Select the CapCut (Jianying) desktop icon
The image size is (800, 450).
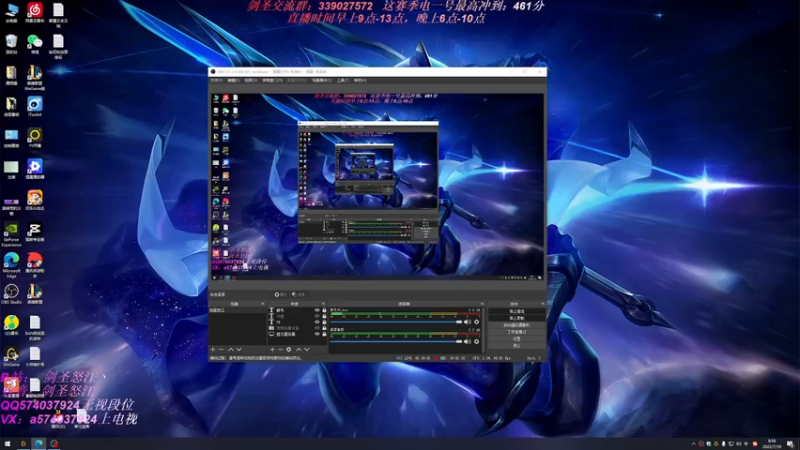click(35, 232)
